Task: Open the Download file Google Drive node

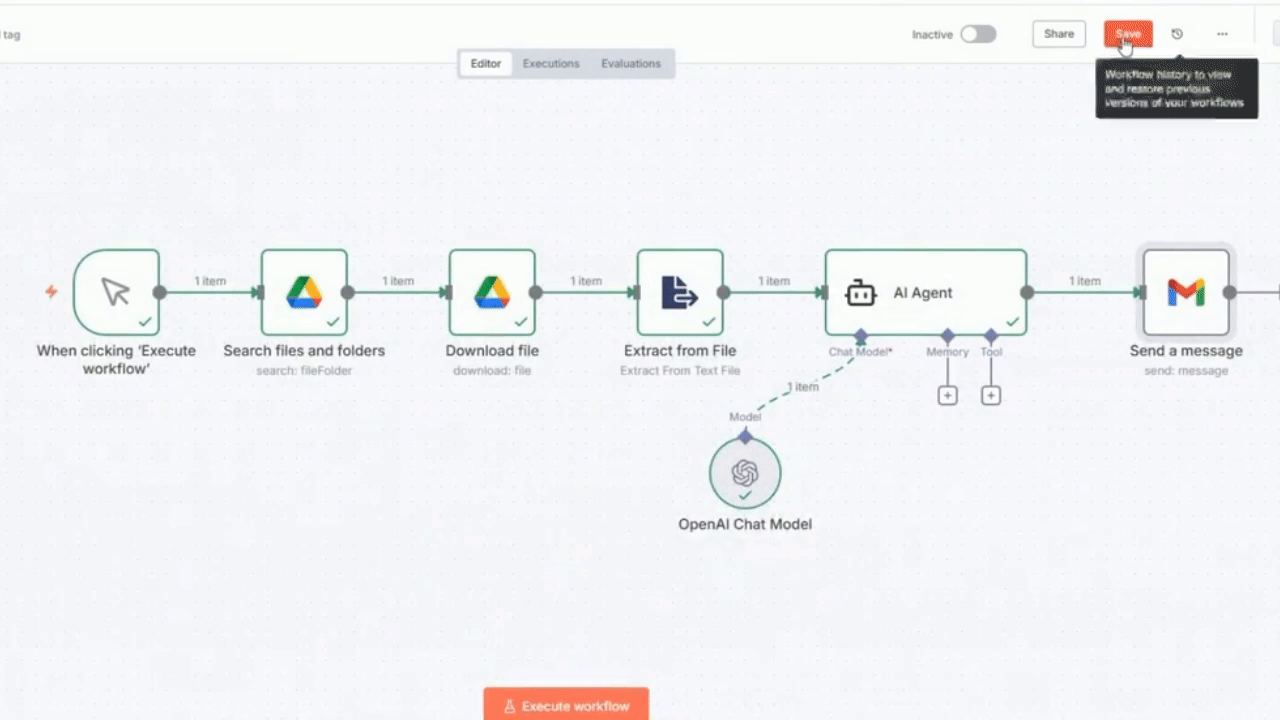Action: tap(492, 292)
